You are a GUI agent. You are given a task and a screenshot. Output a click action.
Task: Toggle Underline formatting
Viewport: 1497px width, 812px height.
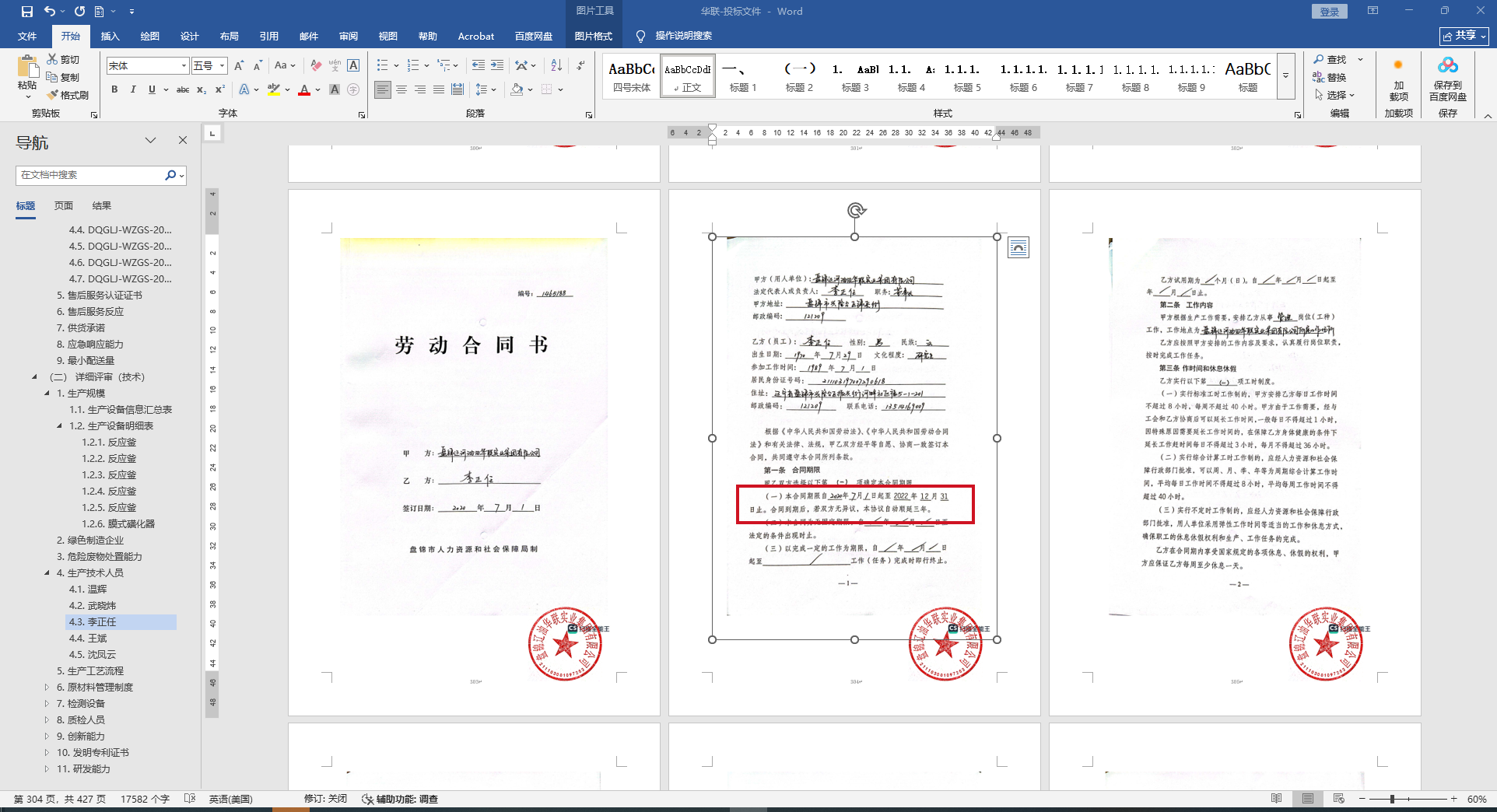click(152, 89)
